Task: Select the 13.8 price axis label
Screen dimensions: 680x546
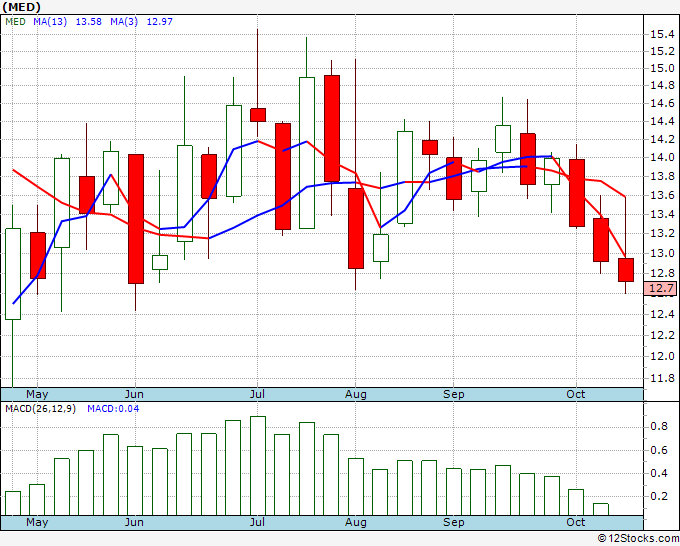Action: [x=662, y=176]
